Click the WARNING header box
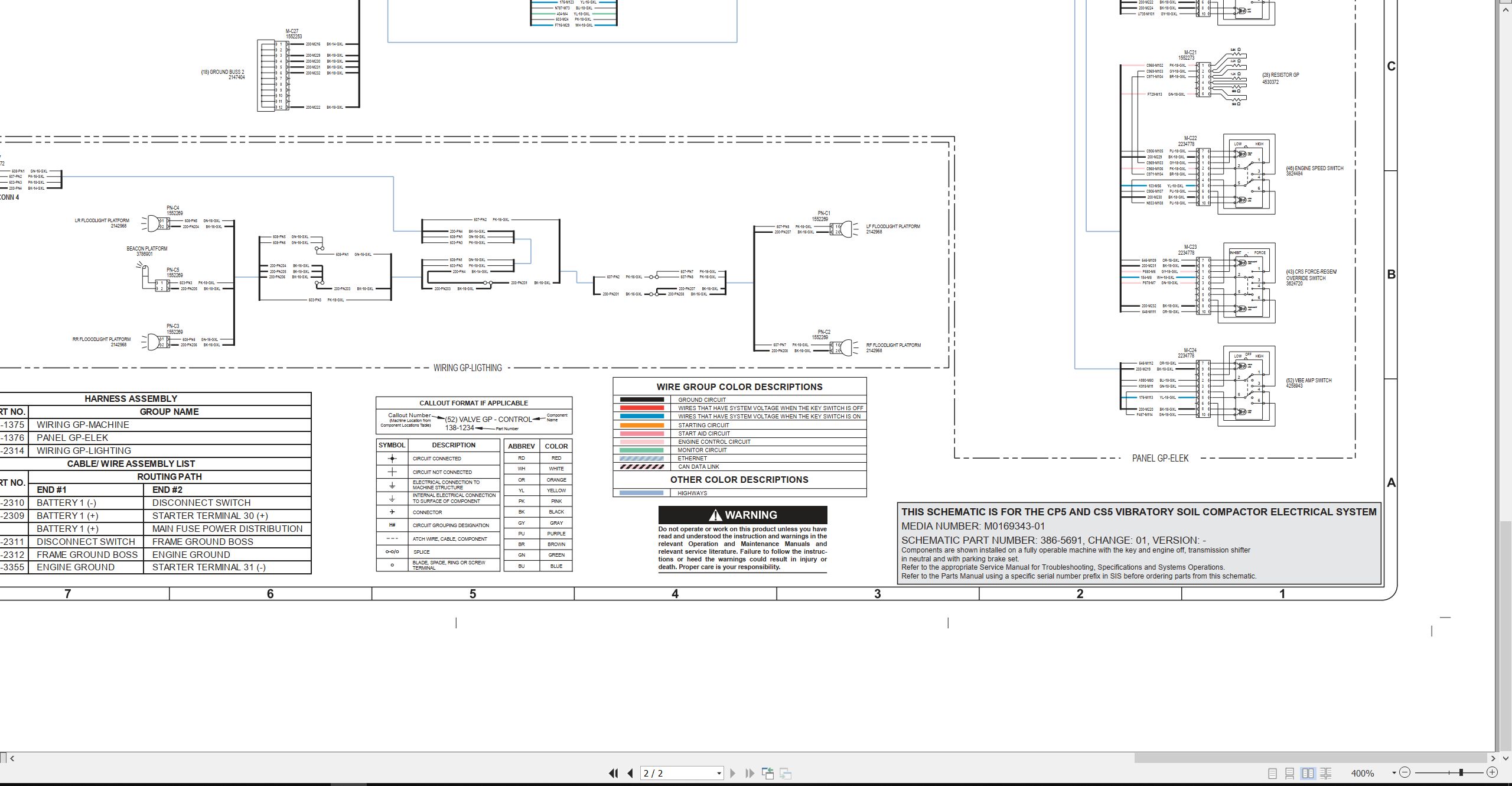Image resolution: width=1512 pixels, height=786 pixels. pyautogui.click(x=742, y=515)
